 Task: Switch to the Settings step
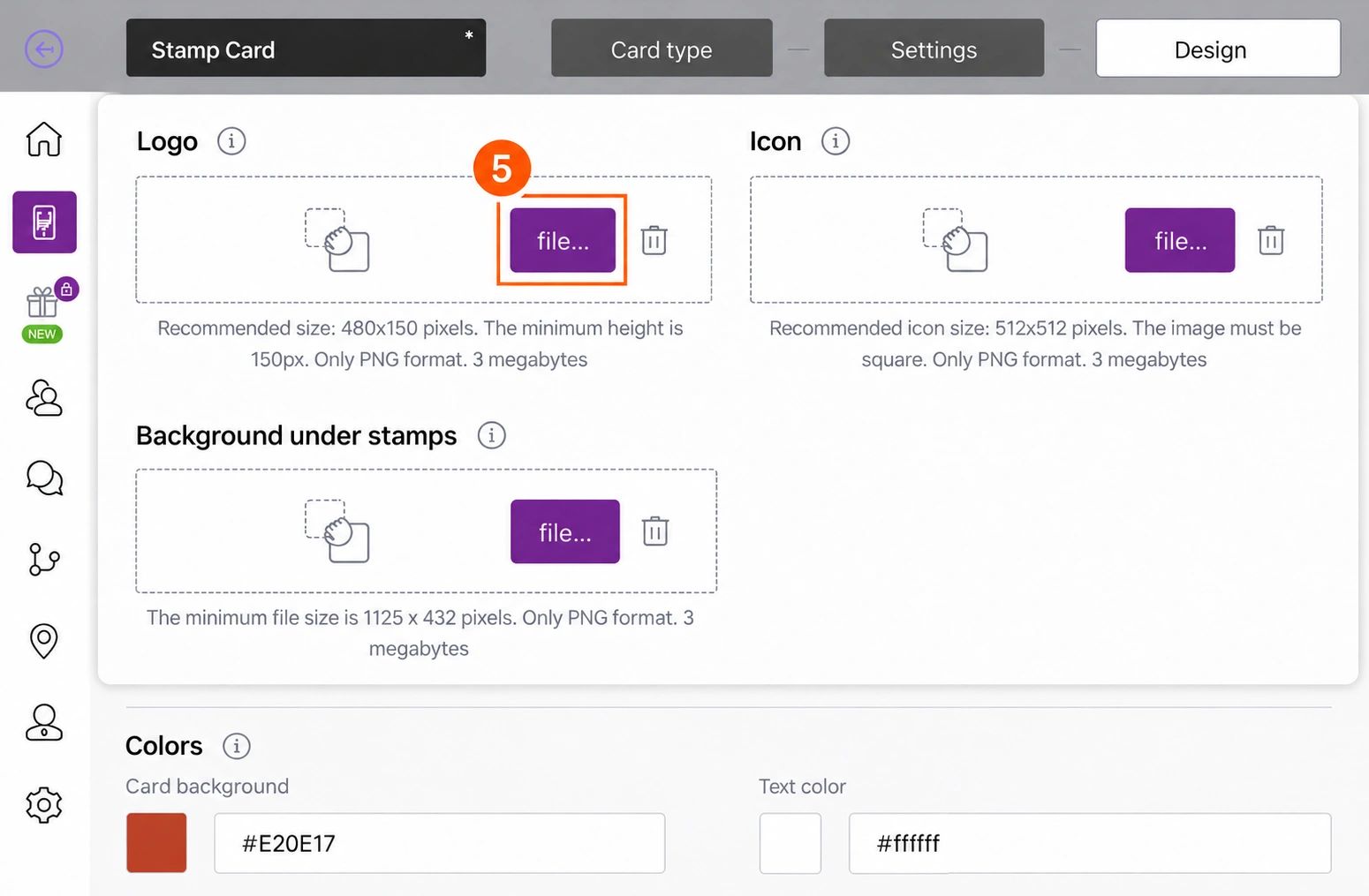click(x=934, y=49)
